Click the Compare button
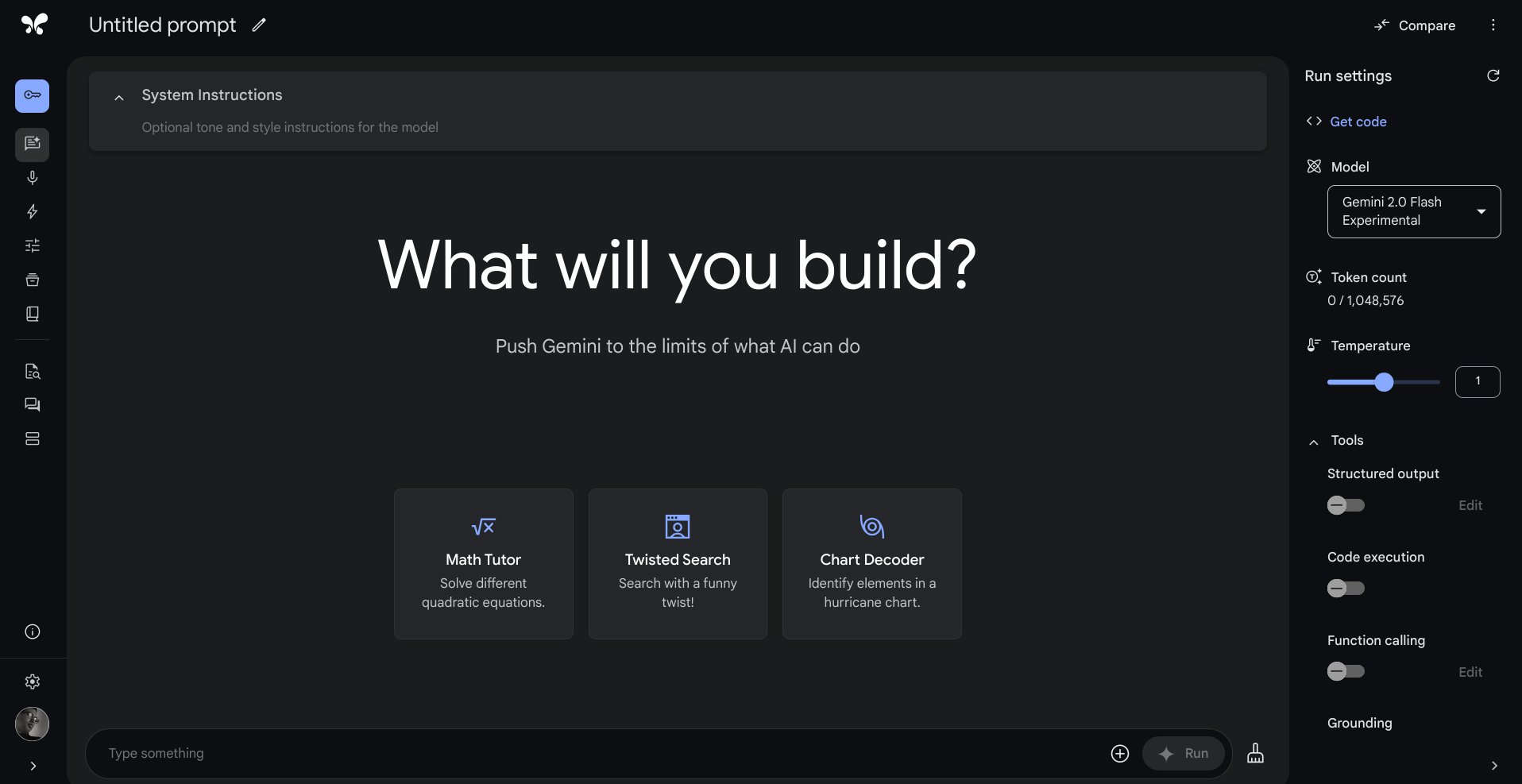 tap(1415, 25)
